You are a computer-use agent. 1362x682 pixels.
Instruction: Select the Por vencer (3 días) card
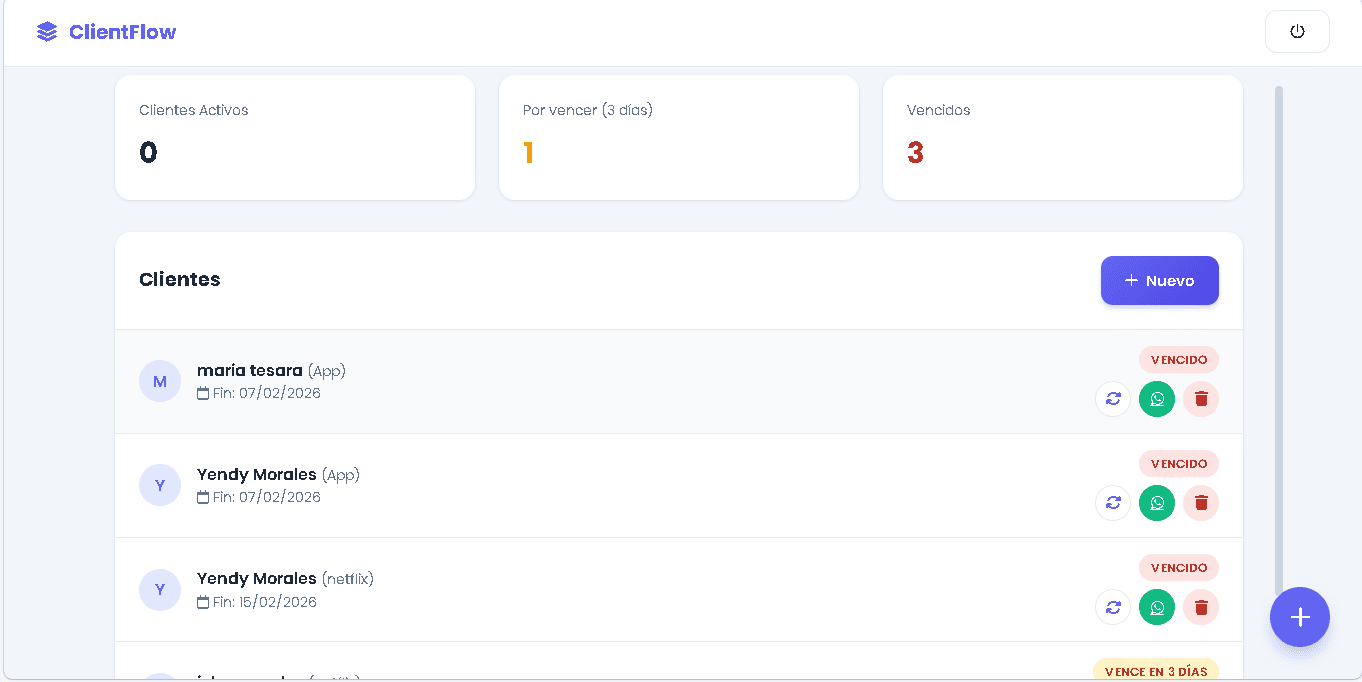click(x=678, y=137)
